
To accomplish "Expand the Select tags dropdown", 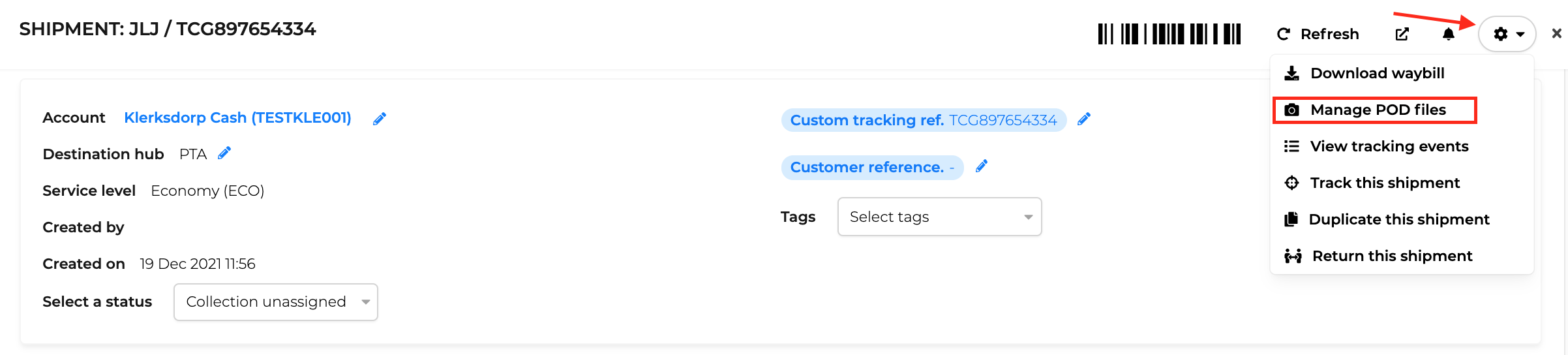I will (x=940, y=217).
